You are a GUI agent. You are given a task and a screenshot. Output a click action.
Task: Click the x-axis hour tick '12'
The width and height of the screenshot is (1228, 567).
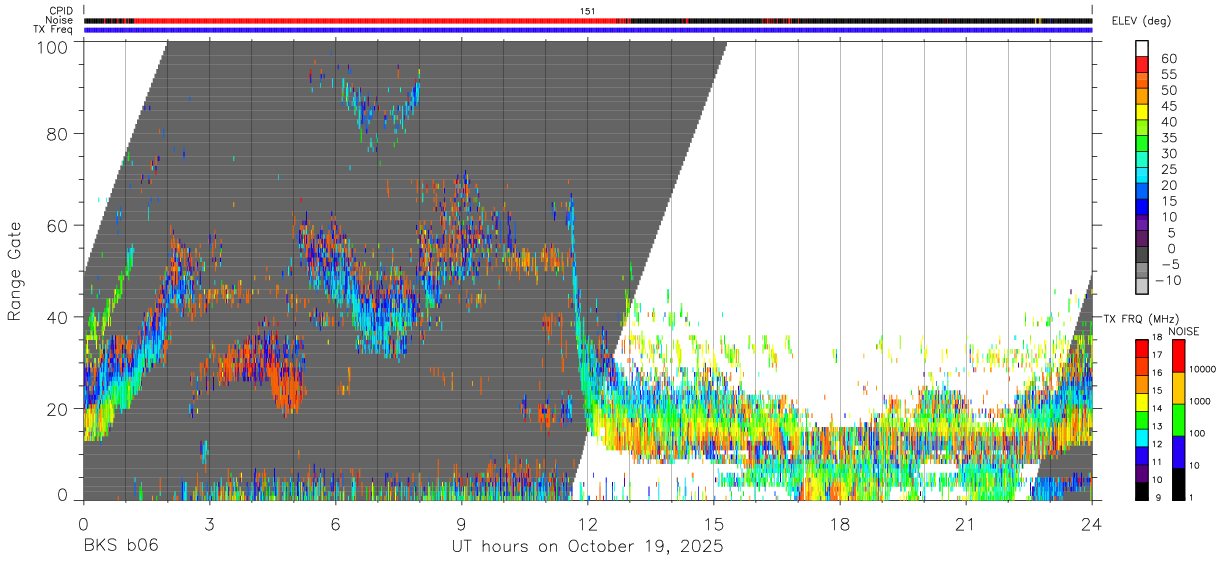pyautogui.click(x=587, y=523)
